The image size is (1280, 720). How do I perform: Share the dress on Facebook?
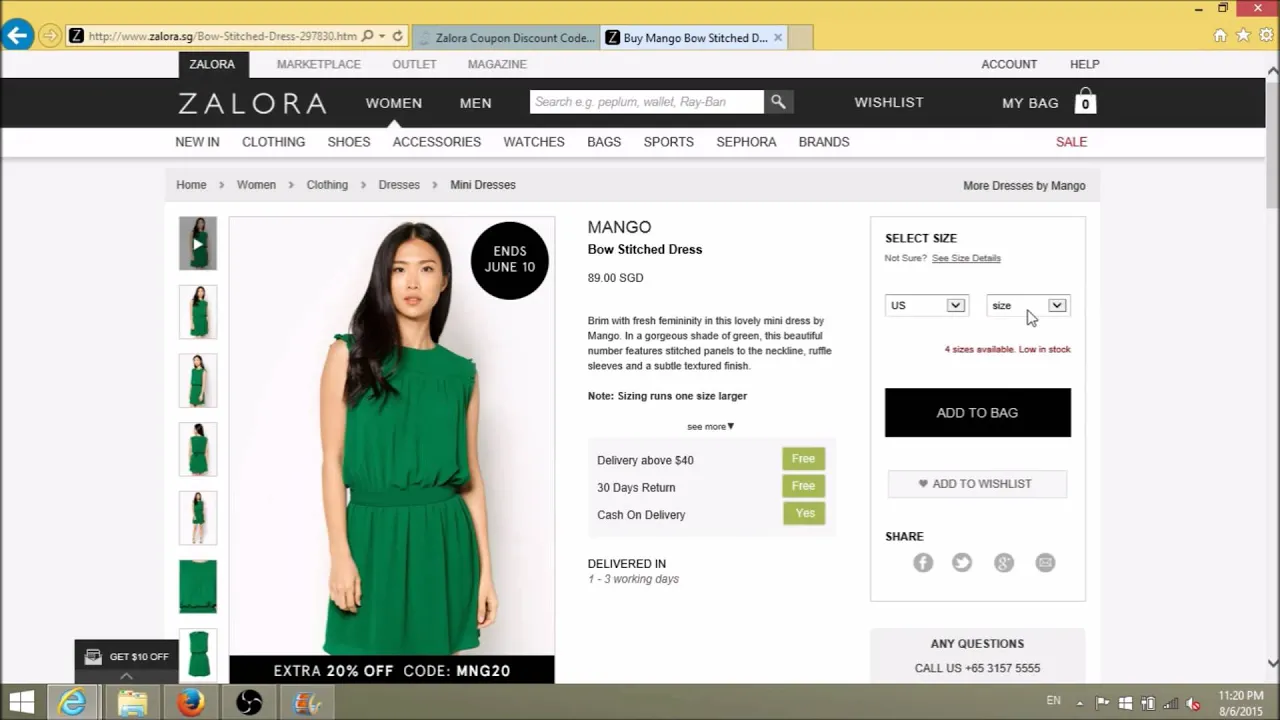click(923, 563)
